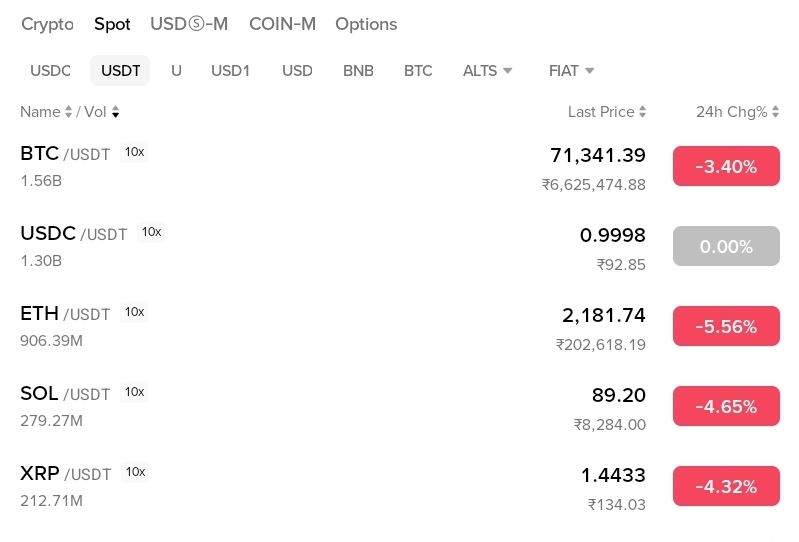Click ETH -5.56% change button
Image resolution: width=799 pixels, height=542 pixels.
coord(726,326)
